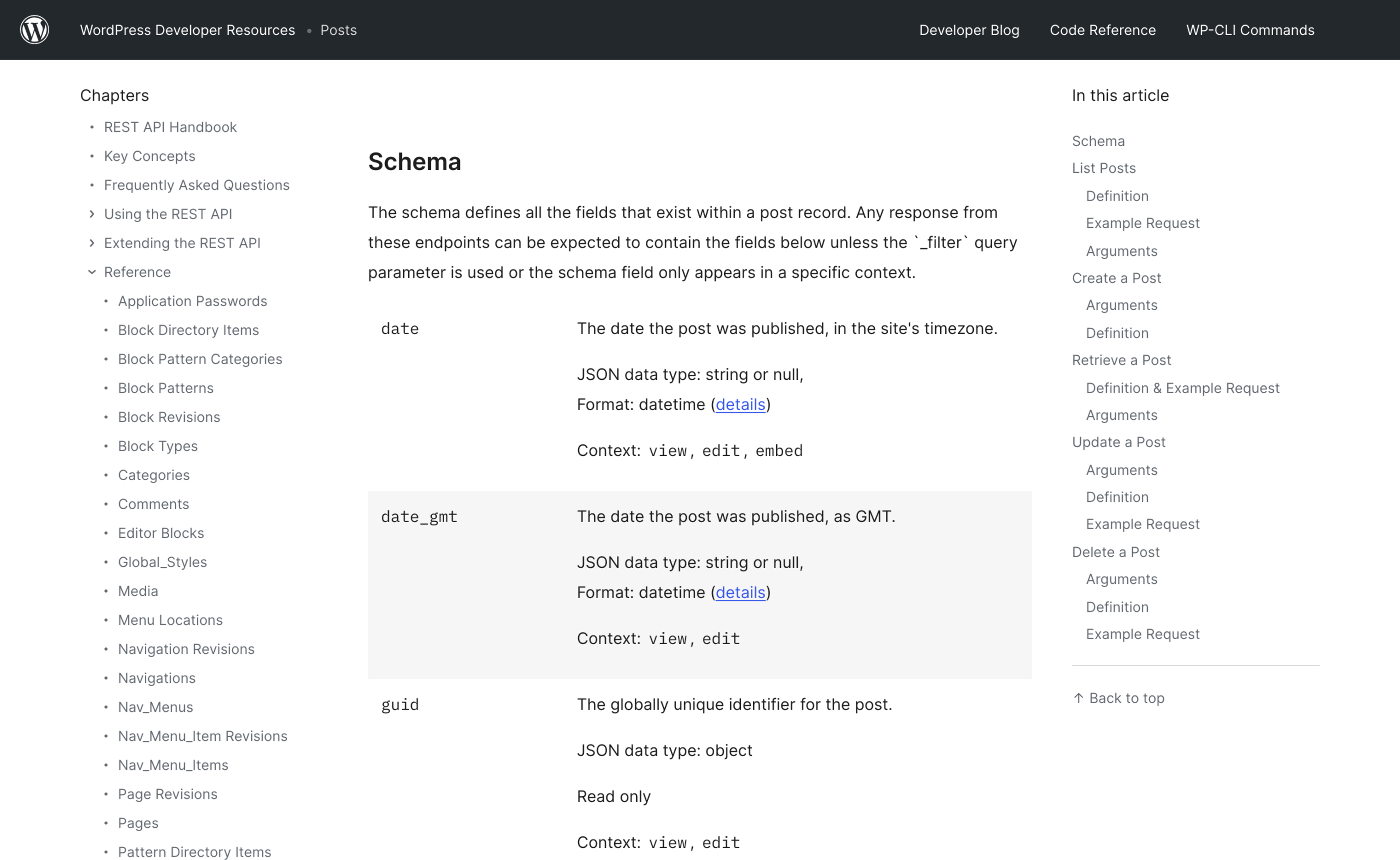Click the guid field name
This screenshot has width=1400, height=860.
[400, 705]
